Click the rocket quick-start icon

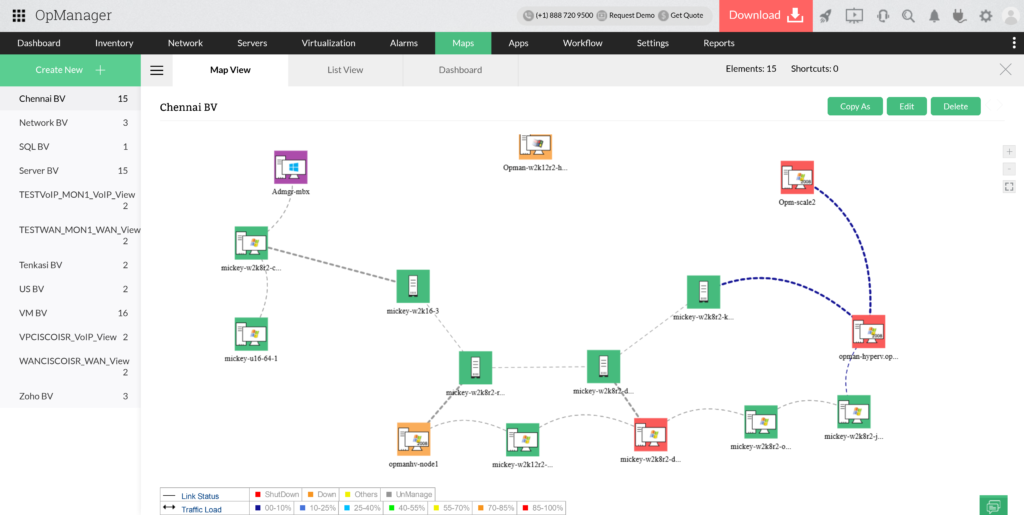pos(826,15)
